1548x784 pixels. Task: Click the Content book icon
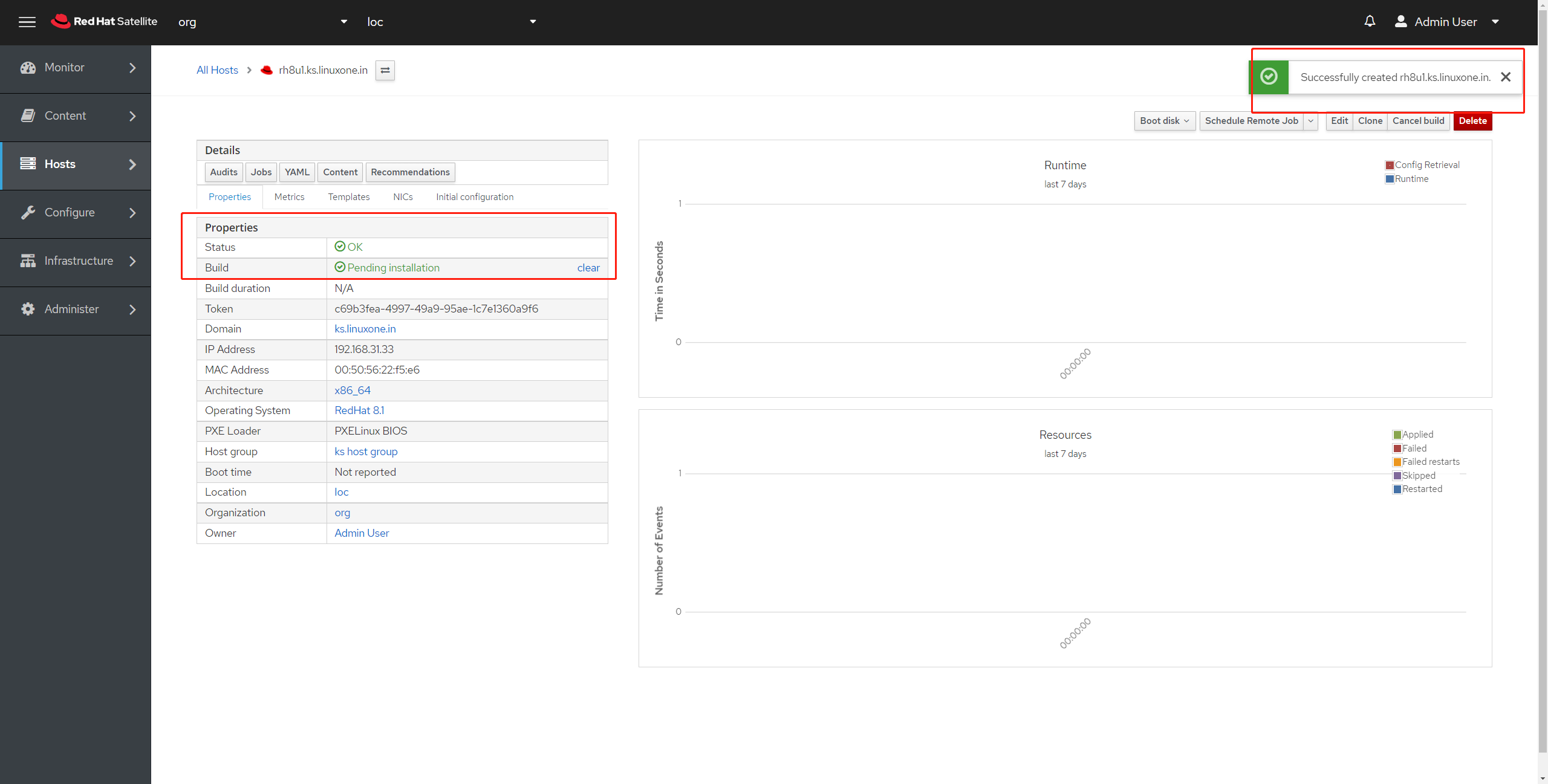pyautogui.click(x=28, y=115)
